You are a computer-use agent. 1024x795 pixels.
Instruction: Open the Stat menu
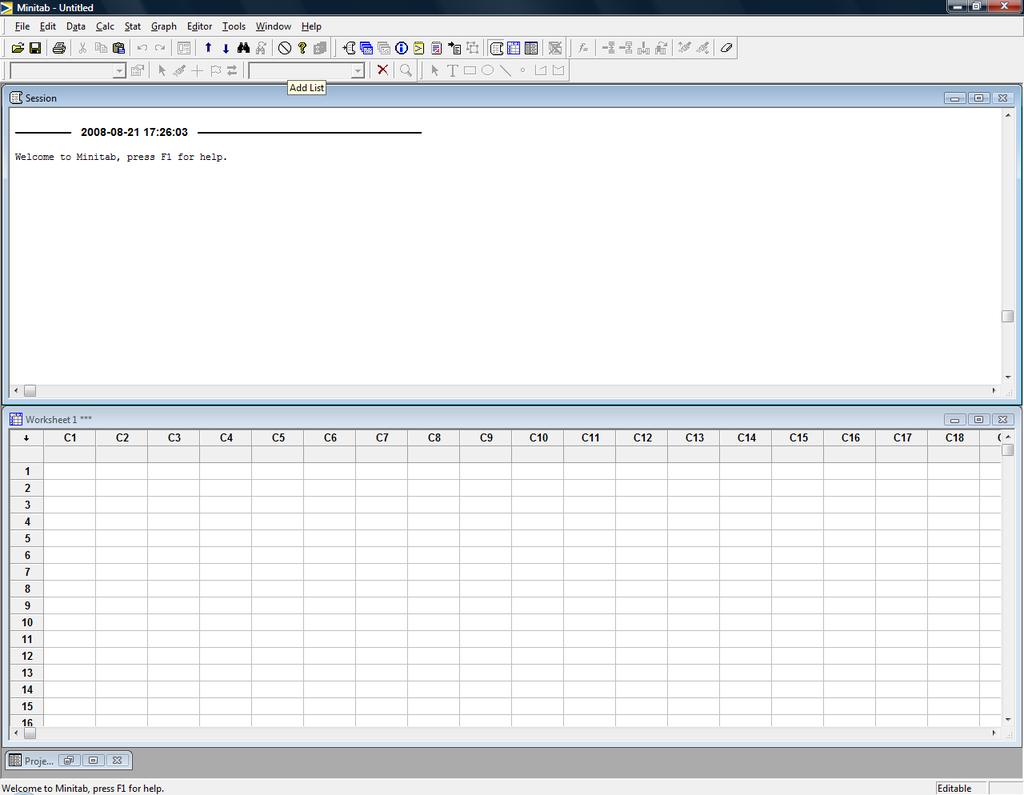click(133, 26)
